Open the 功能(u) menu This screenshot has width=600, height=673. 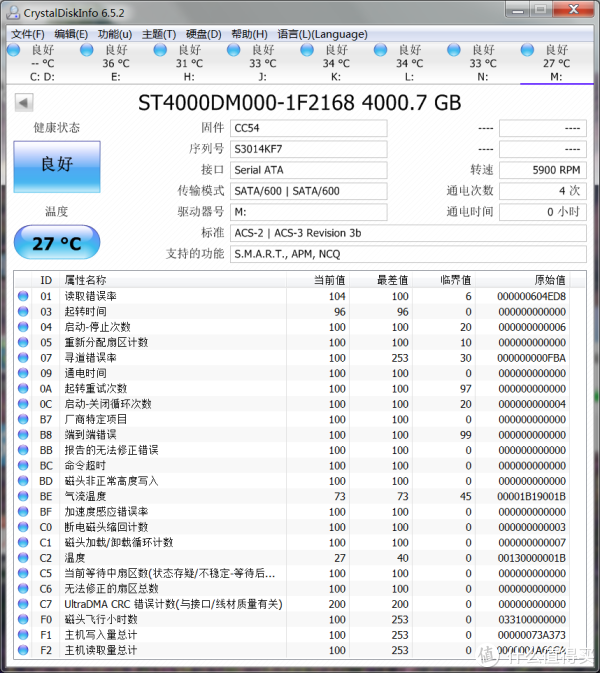(115, 34)
